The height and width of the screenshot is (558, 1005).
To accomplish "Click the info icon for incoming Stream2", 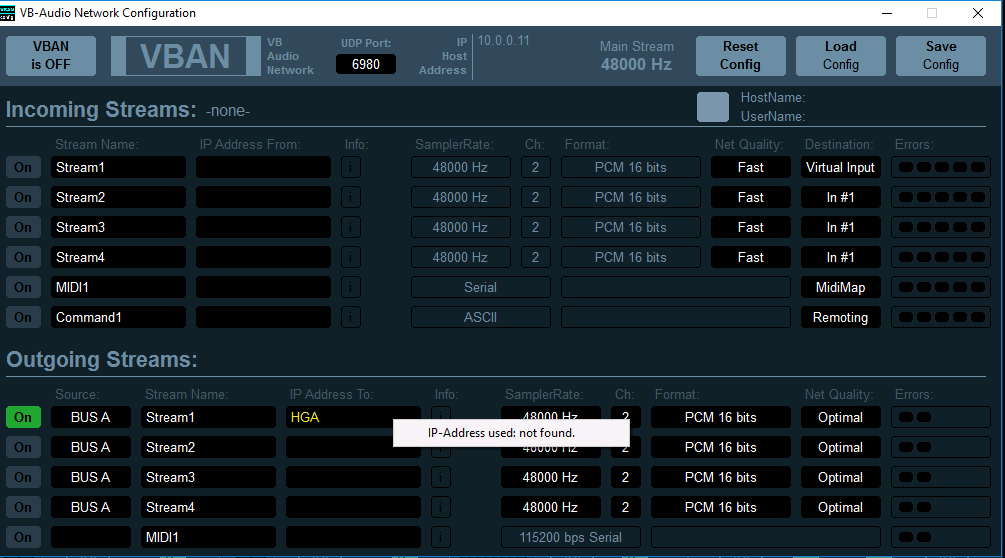I will pos(351,197).
